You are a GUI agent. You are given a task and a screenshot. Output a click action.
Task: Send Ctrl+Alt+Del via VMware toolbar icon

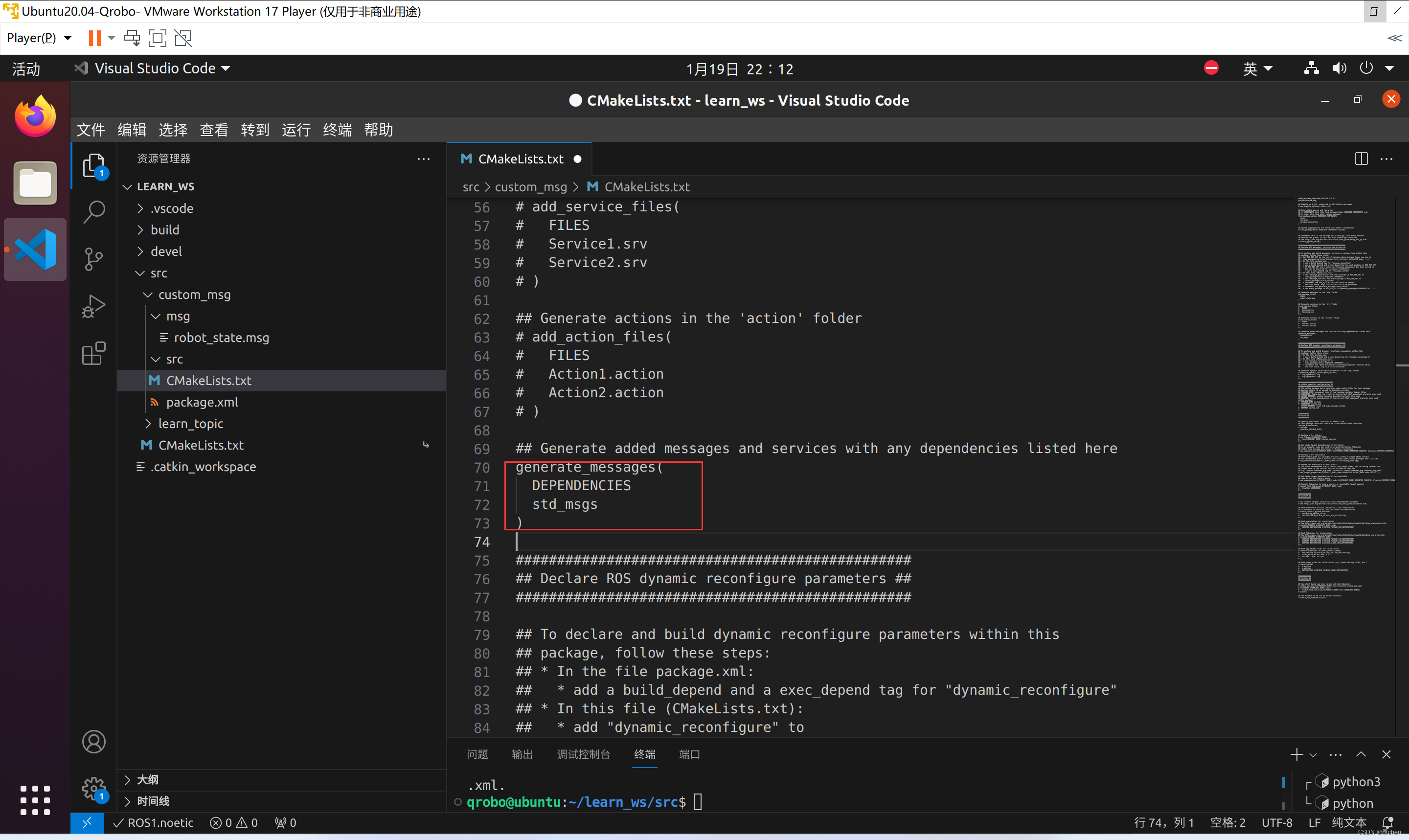[132, 38]
